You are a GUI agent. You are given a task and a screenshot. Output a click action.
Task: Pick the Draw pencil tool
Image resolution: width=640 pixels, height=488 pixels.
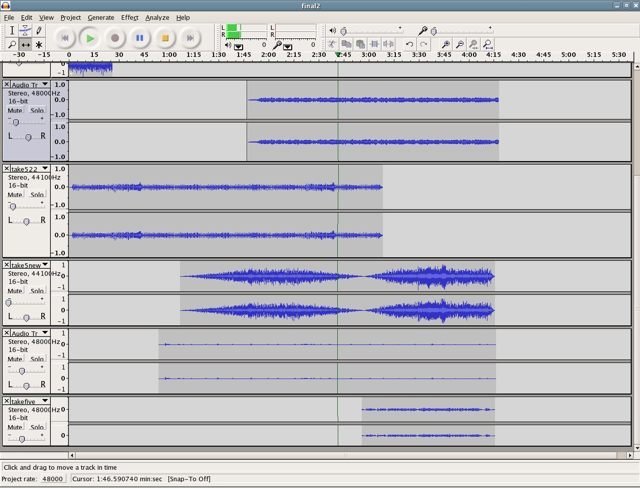tap(39, 31)
